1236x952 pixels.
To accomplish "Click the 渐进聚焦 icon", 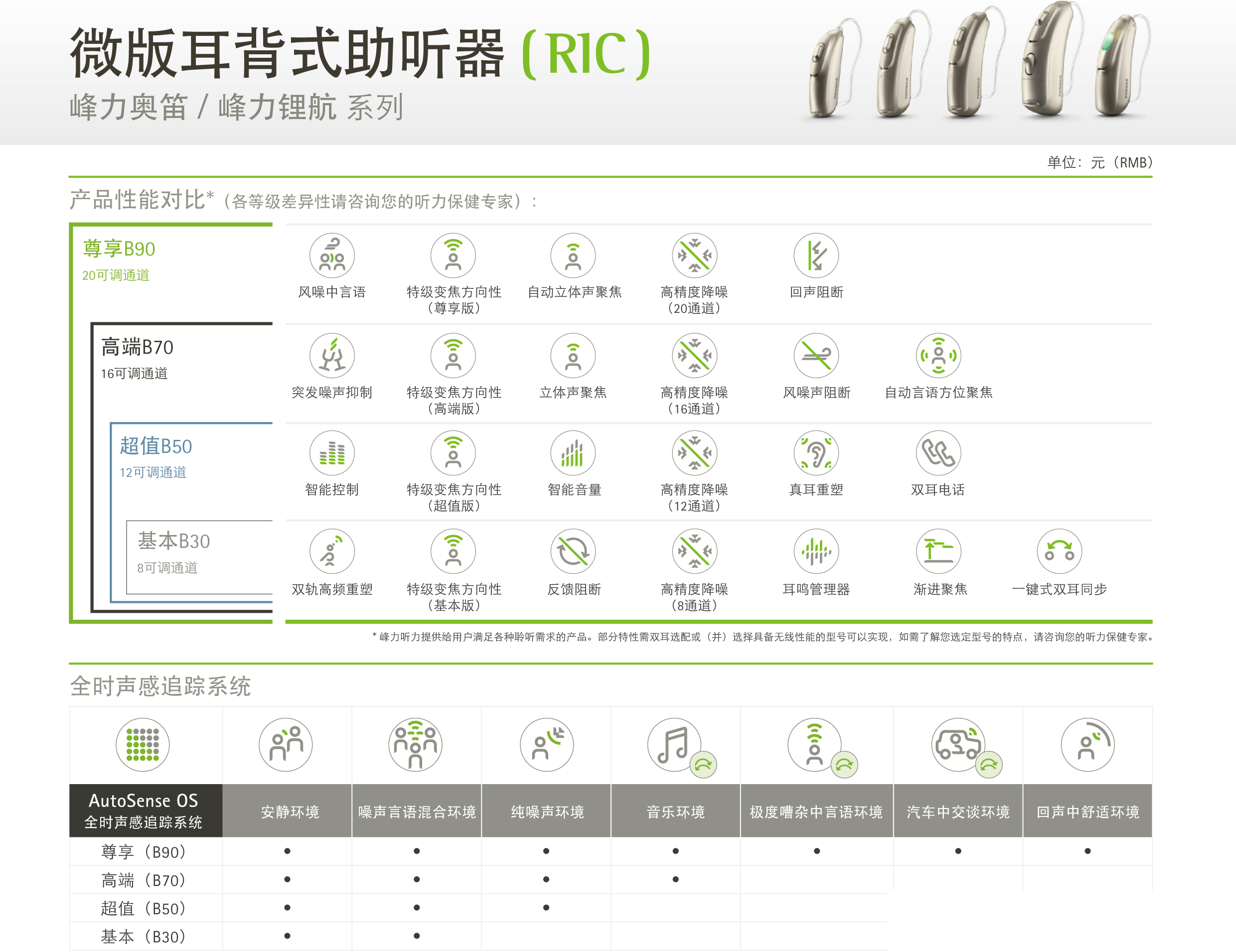I will coord(938,551).
